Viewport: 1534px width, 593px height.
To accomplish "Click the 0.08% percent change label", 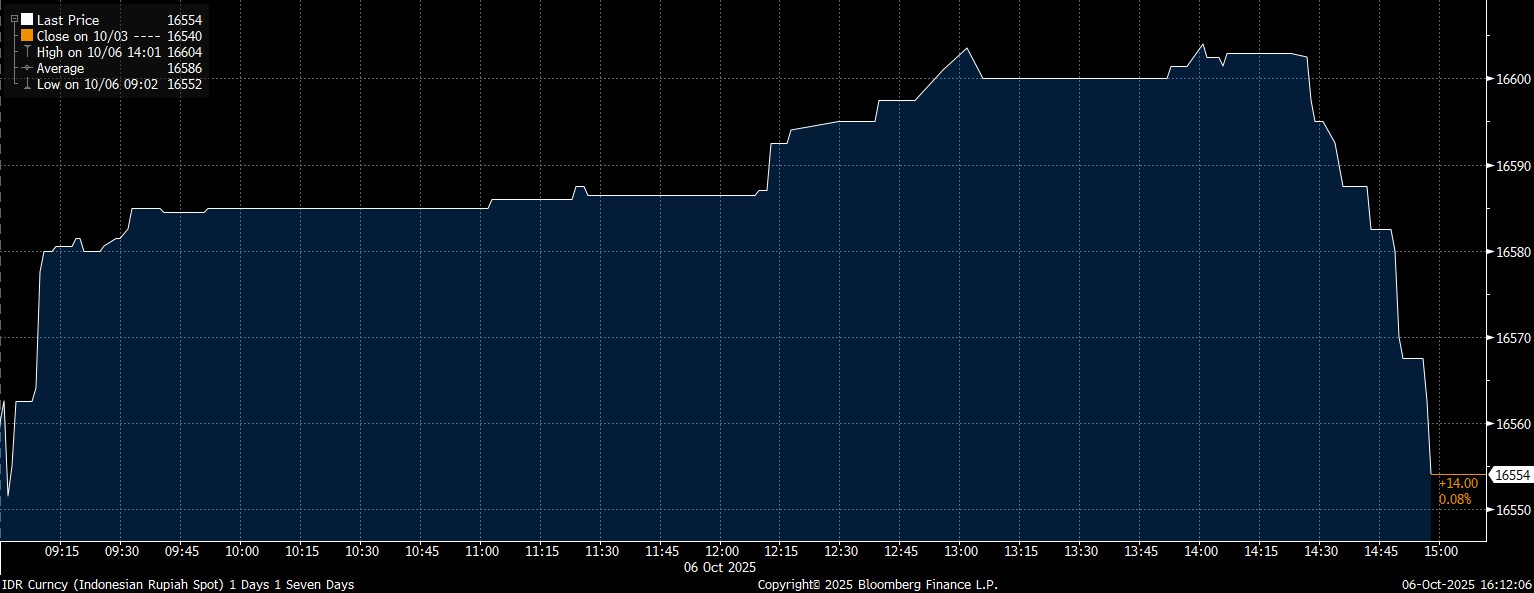I will tap(1455, 498).
